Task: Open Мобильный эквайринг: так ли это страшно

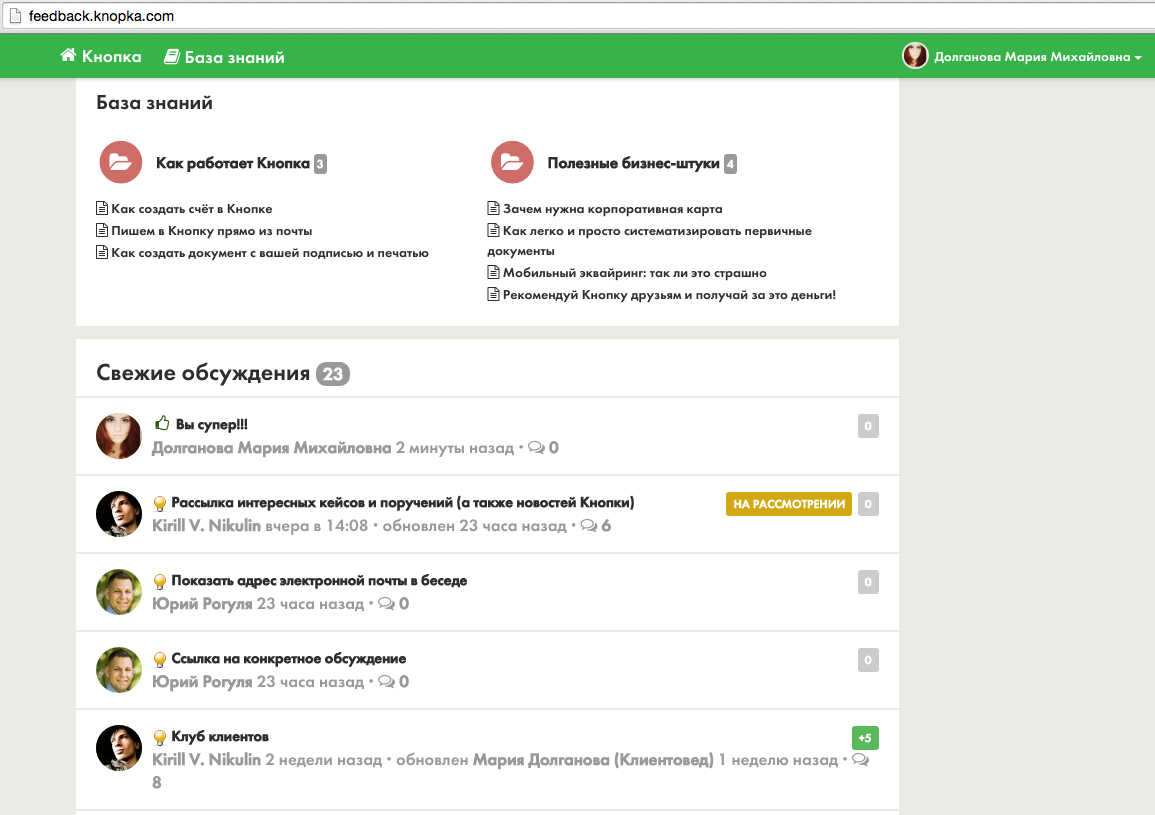Action: click(x=634, y=273)
